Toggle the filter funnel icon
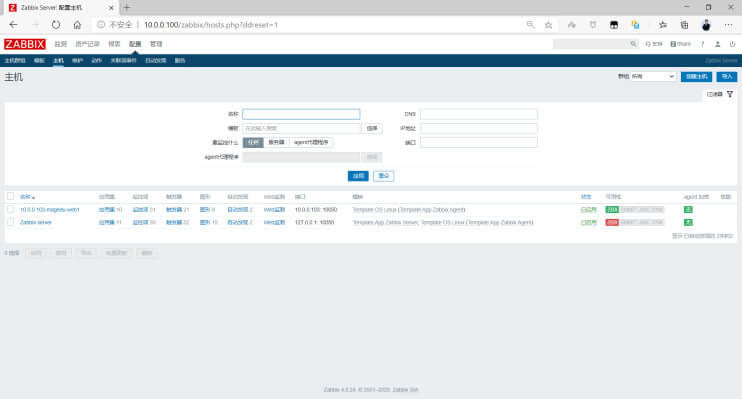 (730, 94)
